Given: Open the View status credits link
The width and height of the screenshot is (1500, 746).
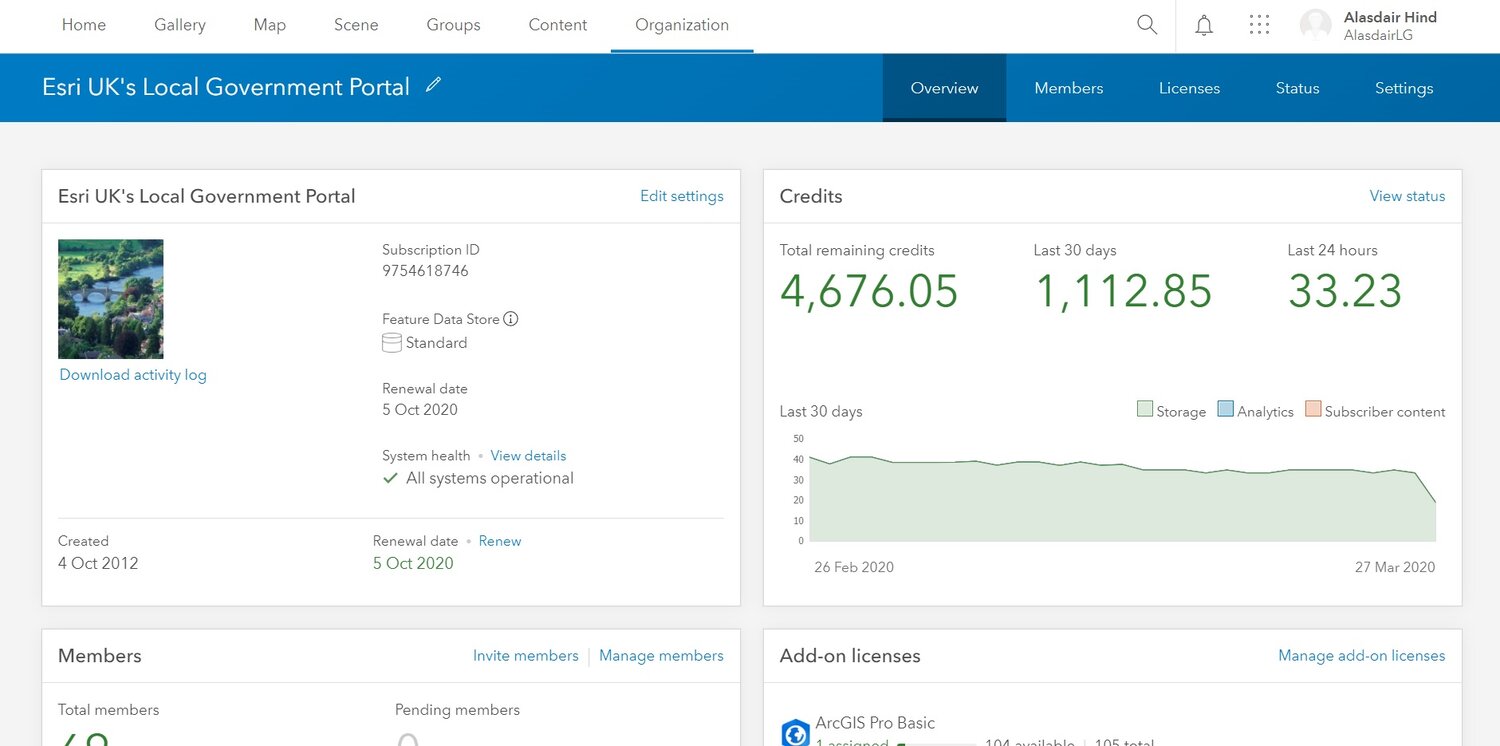Looking at the screenshot, I should pos(1407,196).
